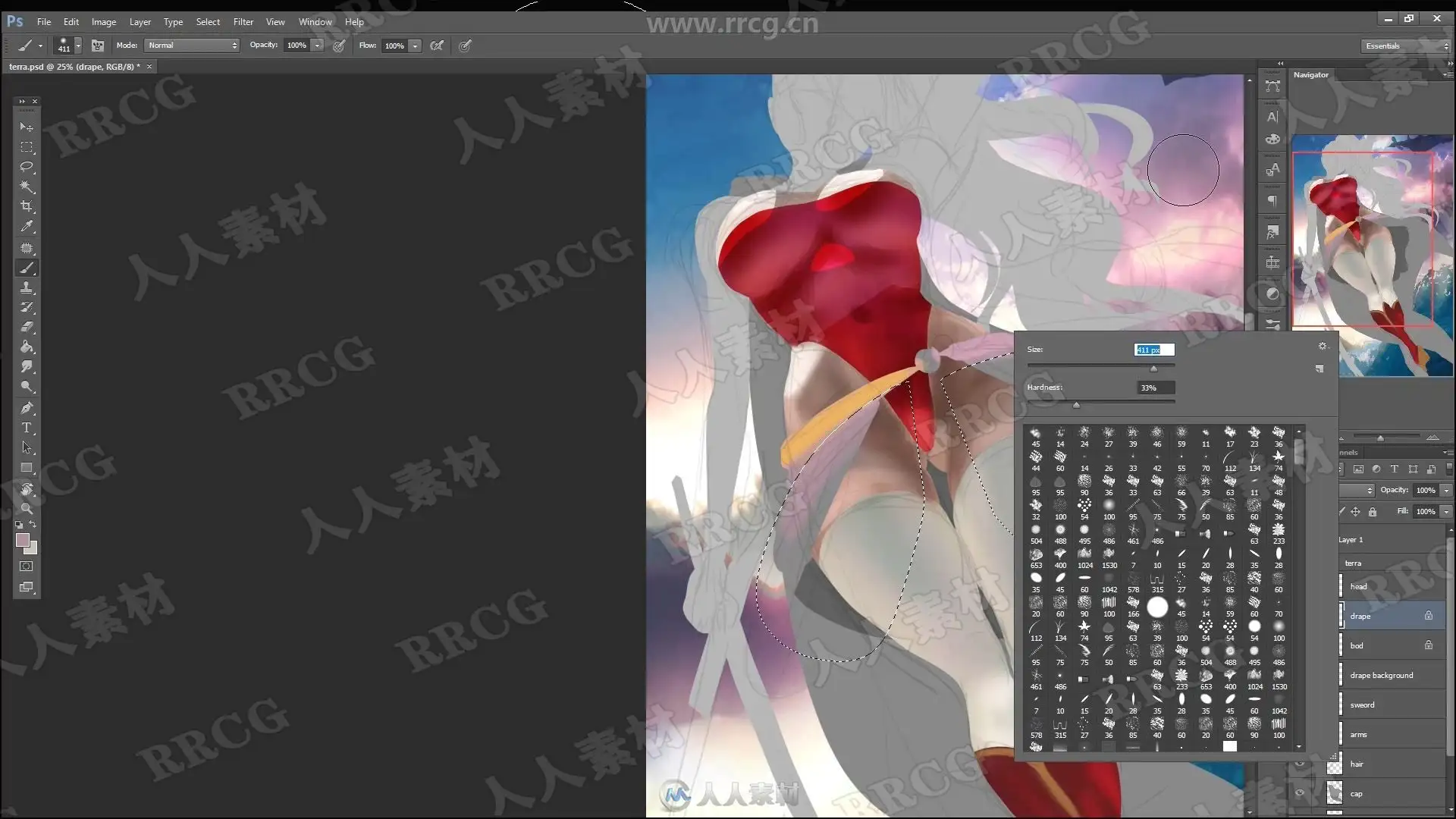The height and width of the screenshot is (819, 1456).
Task: Select the Lasso tool
Action: (27, 167)
